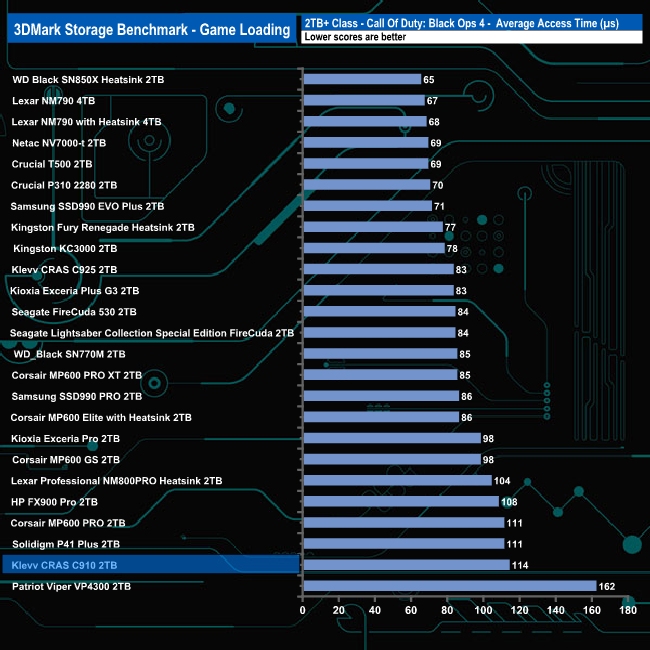Select the Solidigm P41 Plus 2TB label
The image size is (650, 650).
tap(66, 544)
